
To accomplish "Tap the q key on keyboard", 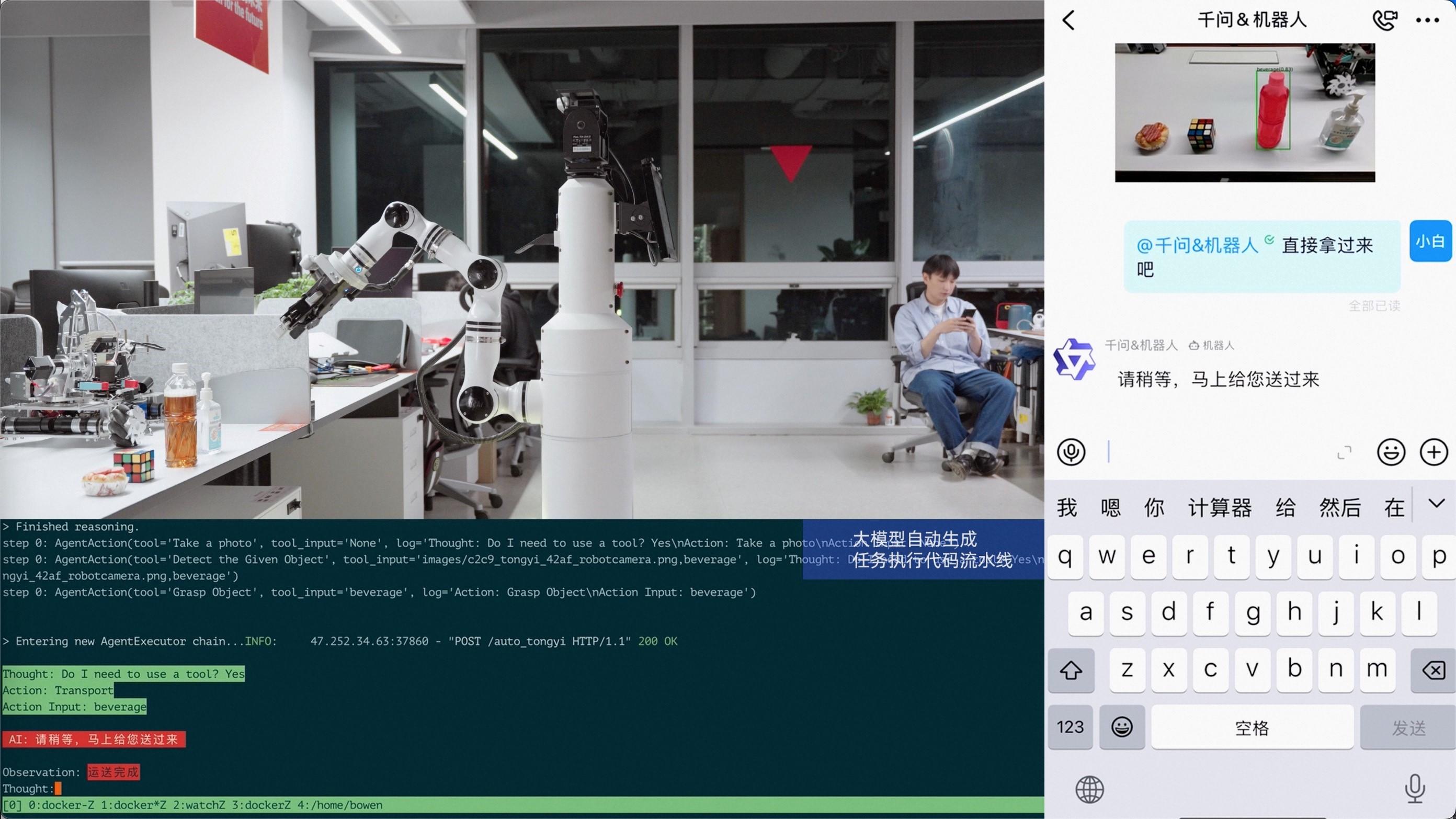I will point(1065,557).
